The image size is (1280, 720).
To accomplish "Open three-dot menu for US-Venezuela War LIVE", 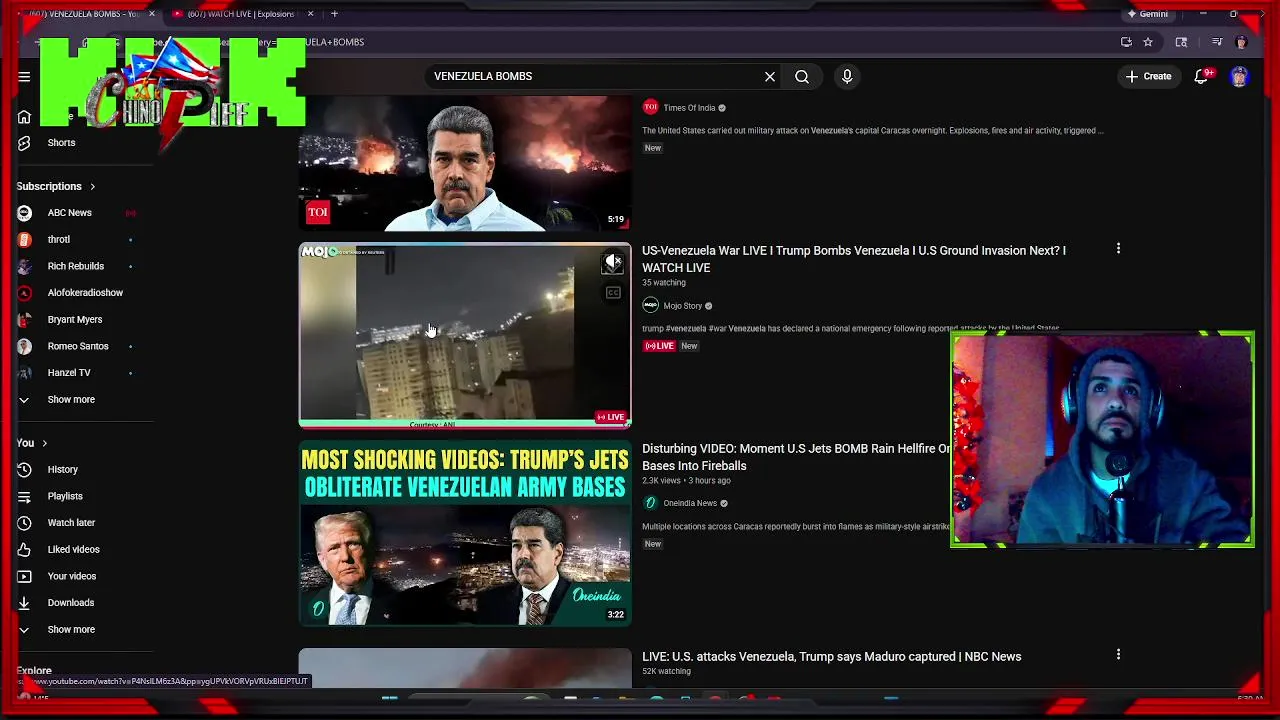I will click(1118, 249).
